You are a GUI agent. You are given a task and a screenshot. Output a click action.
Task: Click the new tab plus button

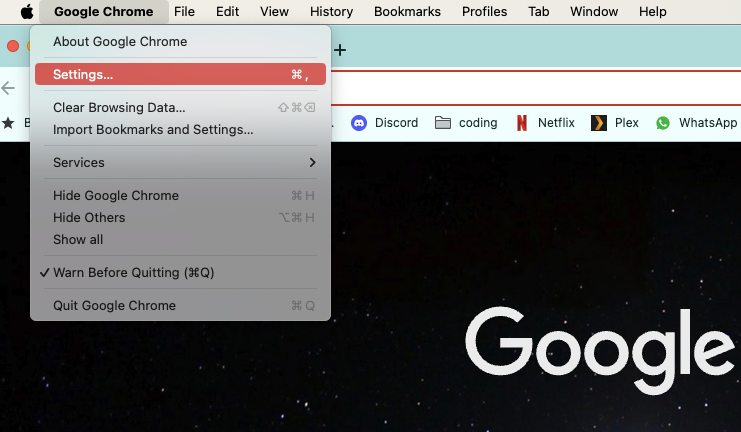point(340,50)
